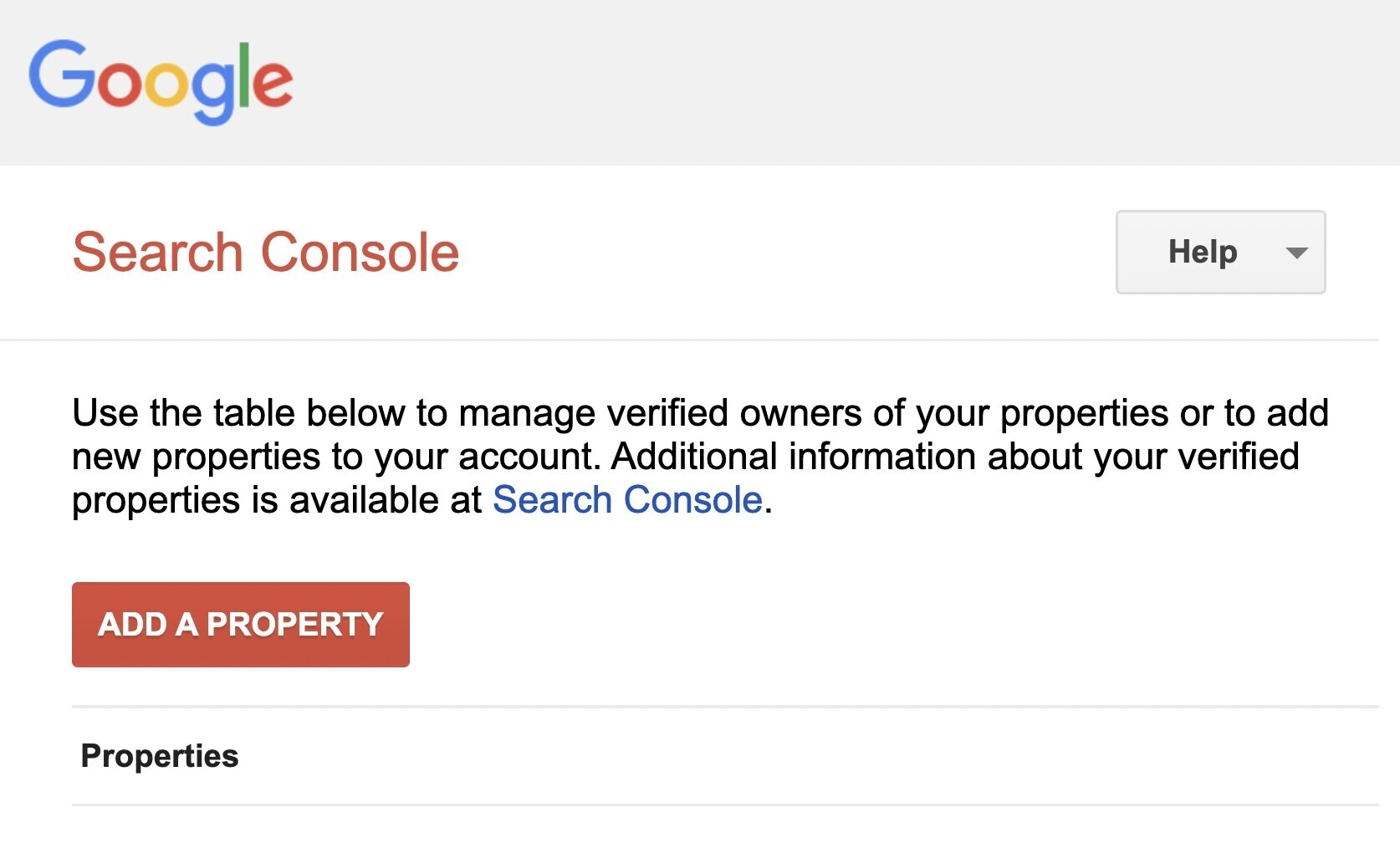Screen dimensions: 1400x843
Task: Click the red Search Console page title
Action: [x=266, y=253]
